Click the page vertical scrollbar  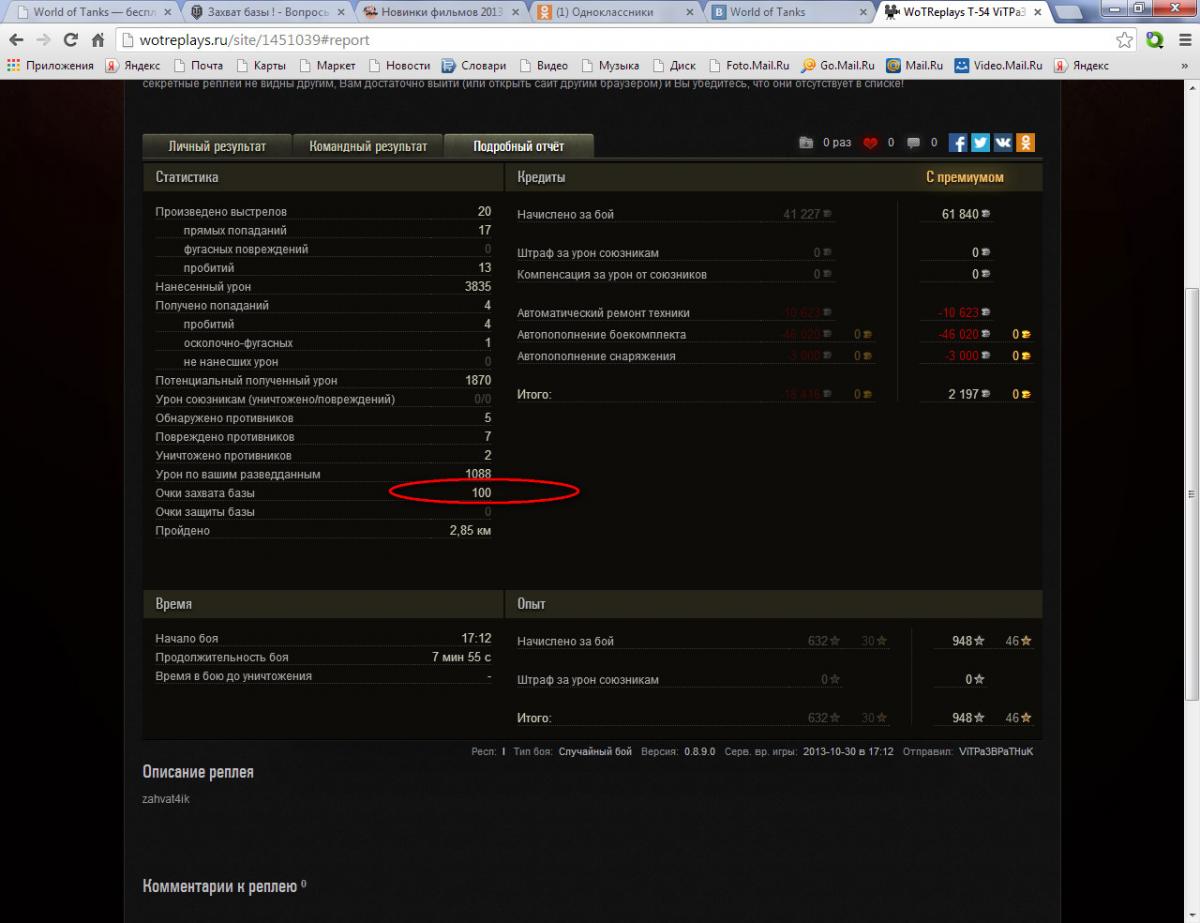(x=1191, y=495)
